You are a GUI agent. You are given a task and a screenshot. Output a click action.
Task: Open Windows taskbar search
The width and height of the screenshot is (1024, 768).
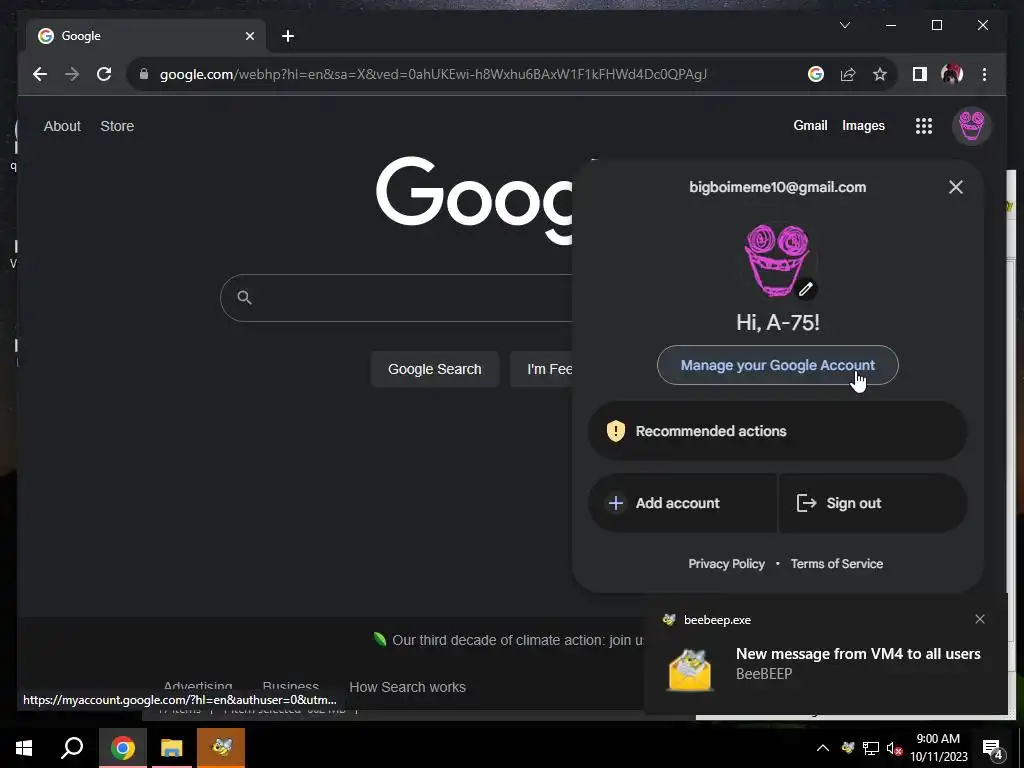[x=72, y=748]
